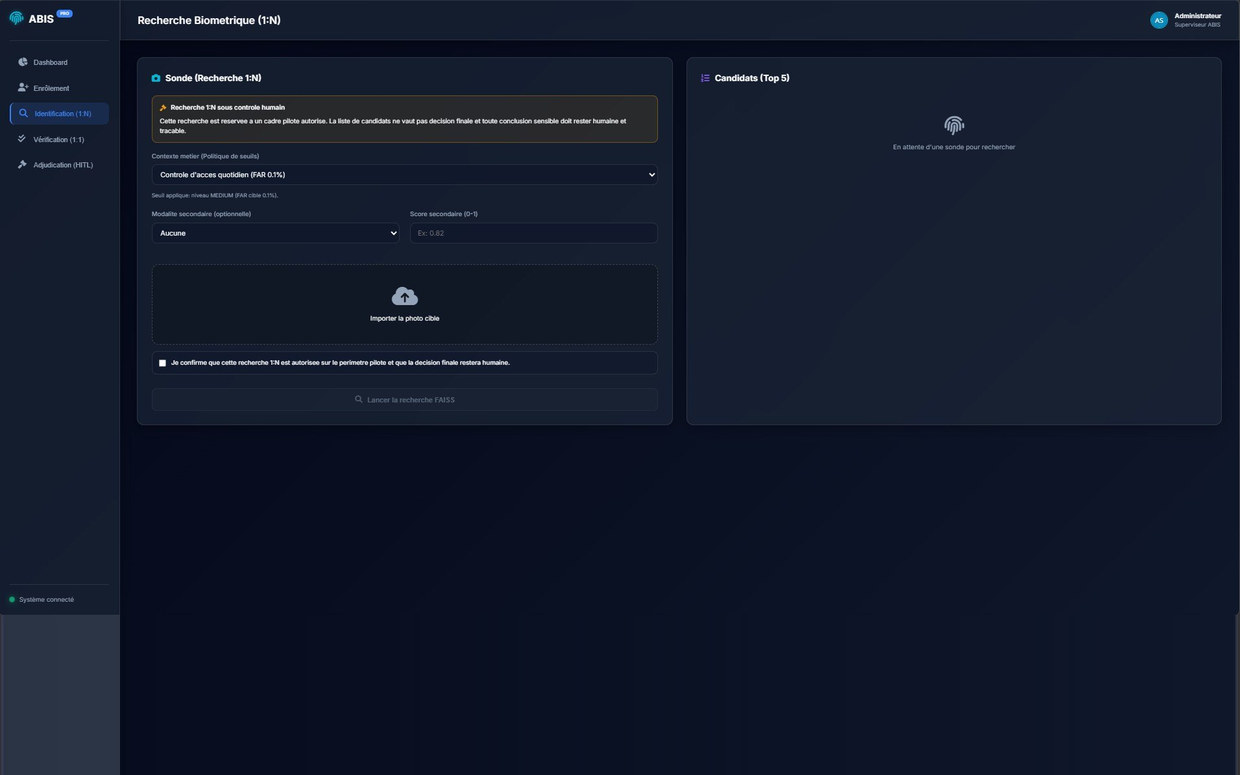This screenshot has height=775, width=1240.
Task: Click the cloud upload icon
Action: pyautogui.click(x=405, y=296)
